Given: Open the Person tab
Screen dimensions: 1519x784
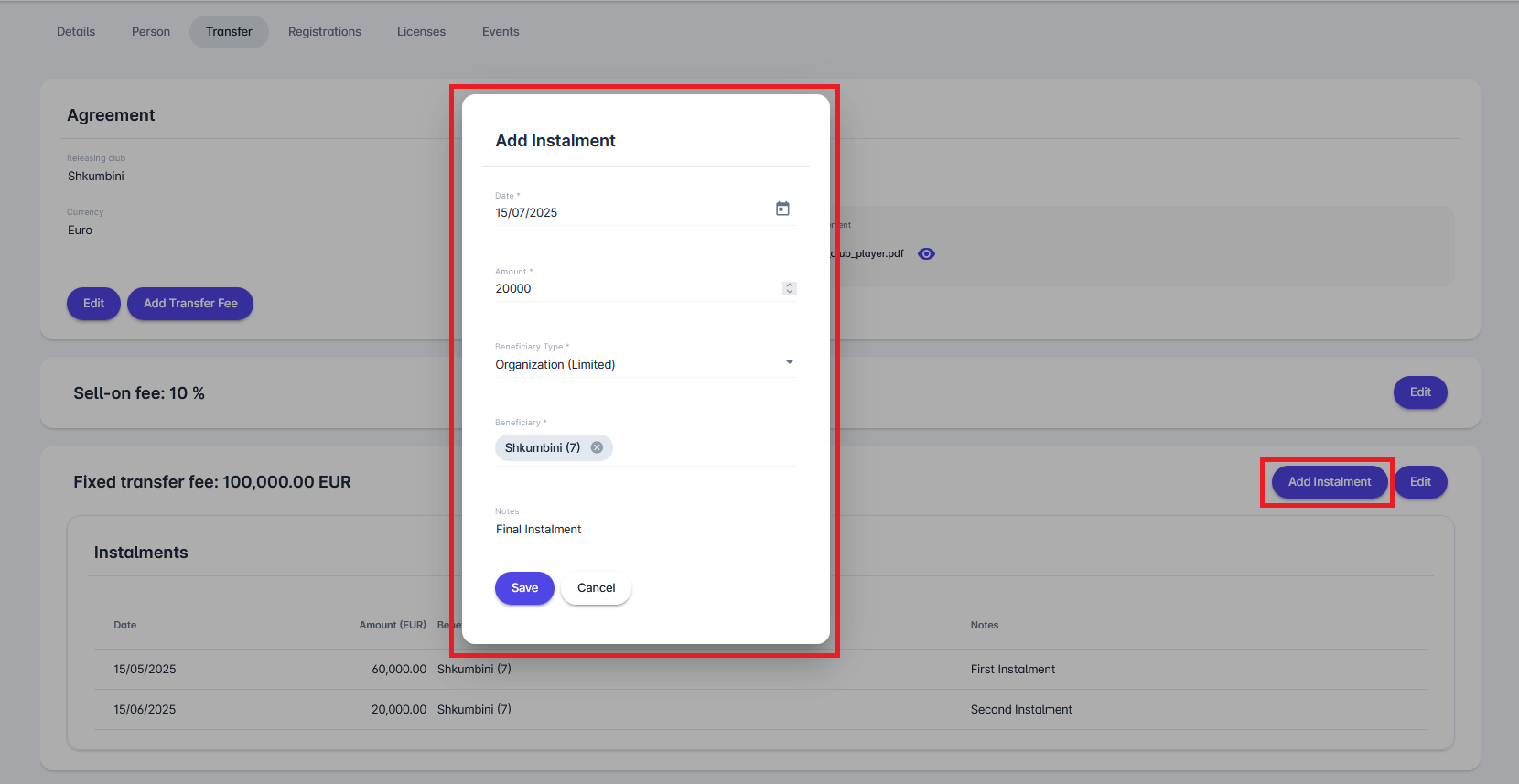Looking at the screenshot, I should coord(151,32).
